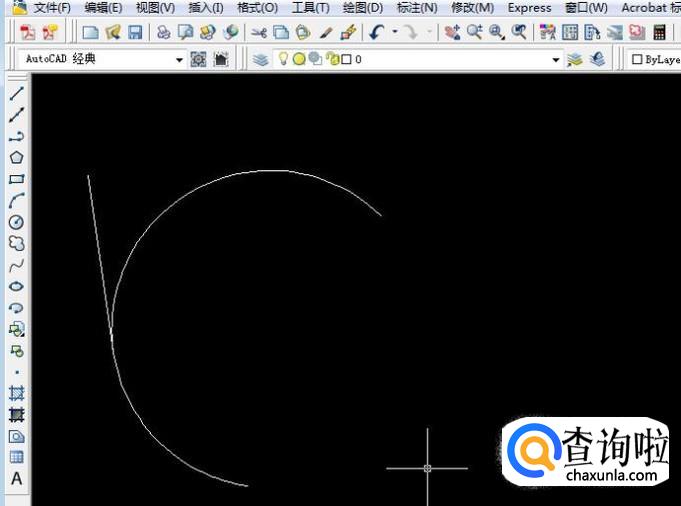Open the ByLayer color control dropdown
Screen dimensions: 681x506
(655, 60)
